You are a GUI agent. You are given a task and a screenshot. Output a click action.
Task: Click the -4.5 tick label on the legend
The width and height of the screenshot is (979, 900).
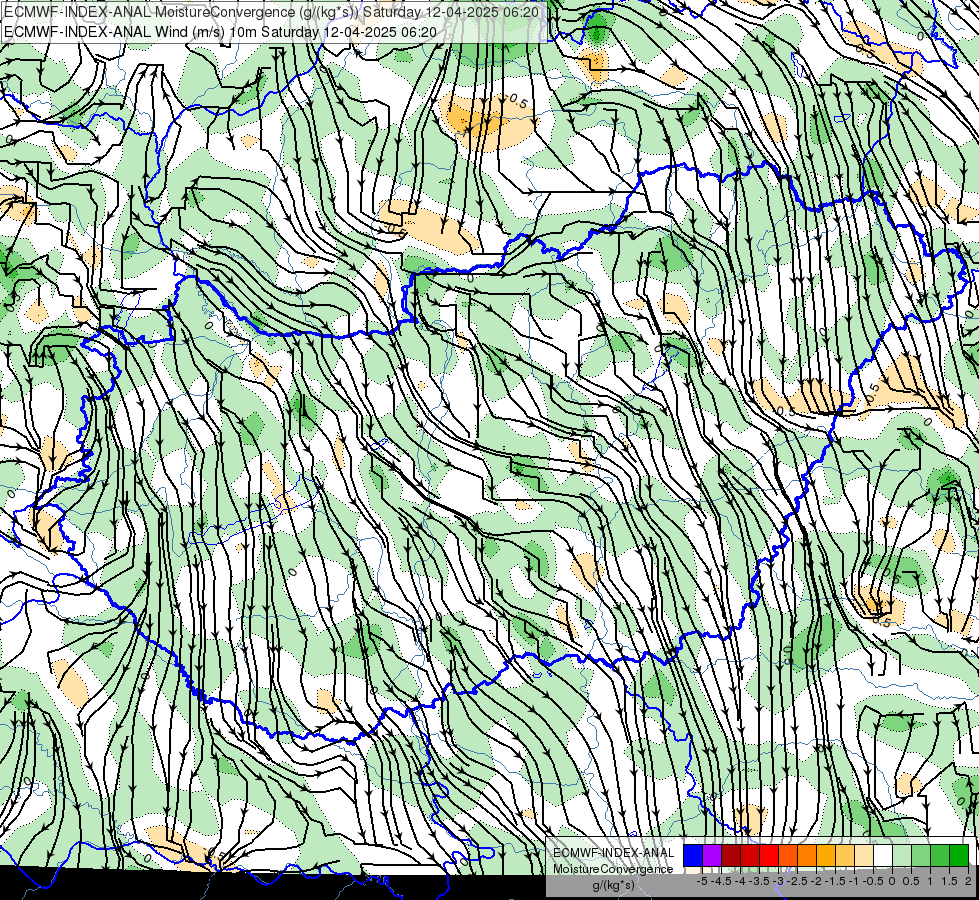point(721,881)
